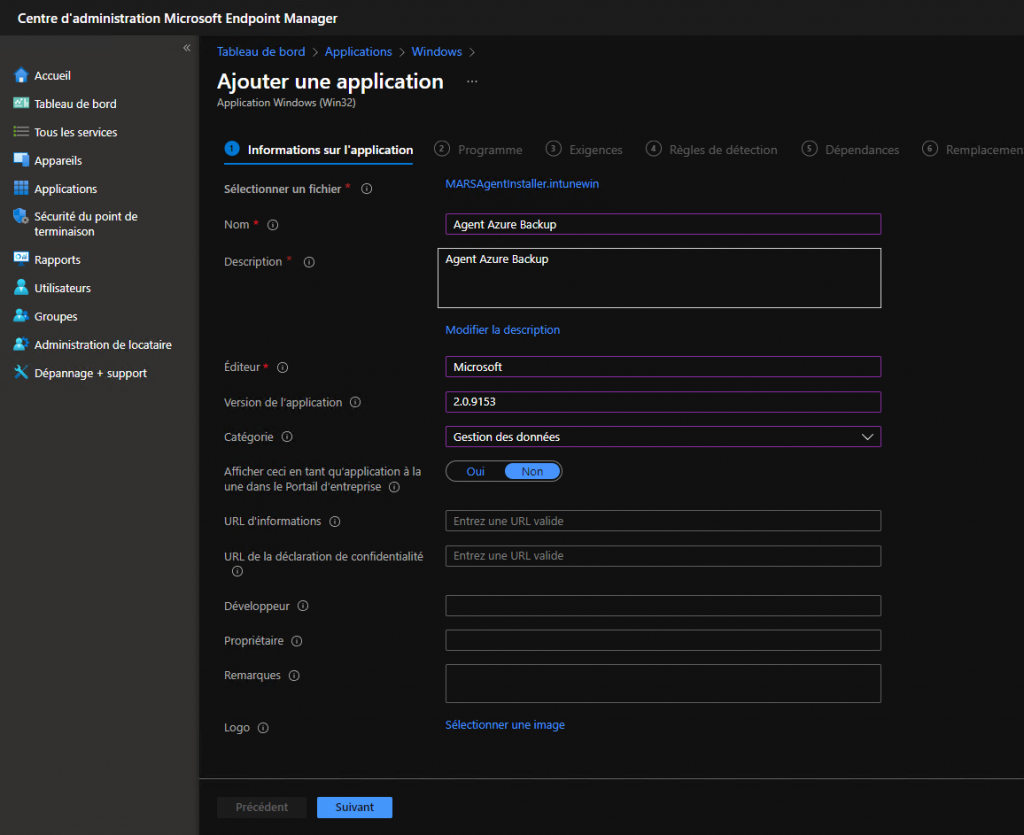The width and height of the screenshot is (1024, 835).
Task: Click info icon beside the Description label
Action: click(310, 262)
